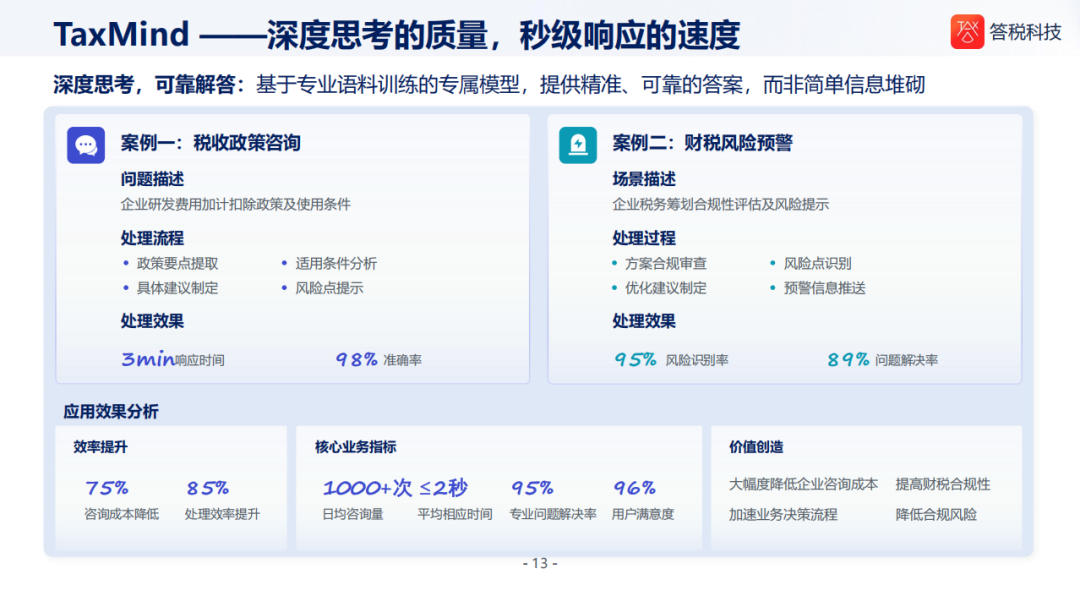1080x607 pixels.
Task: Select the text 降低合规风险
Action: [936, 515]
